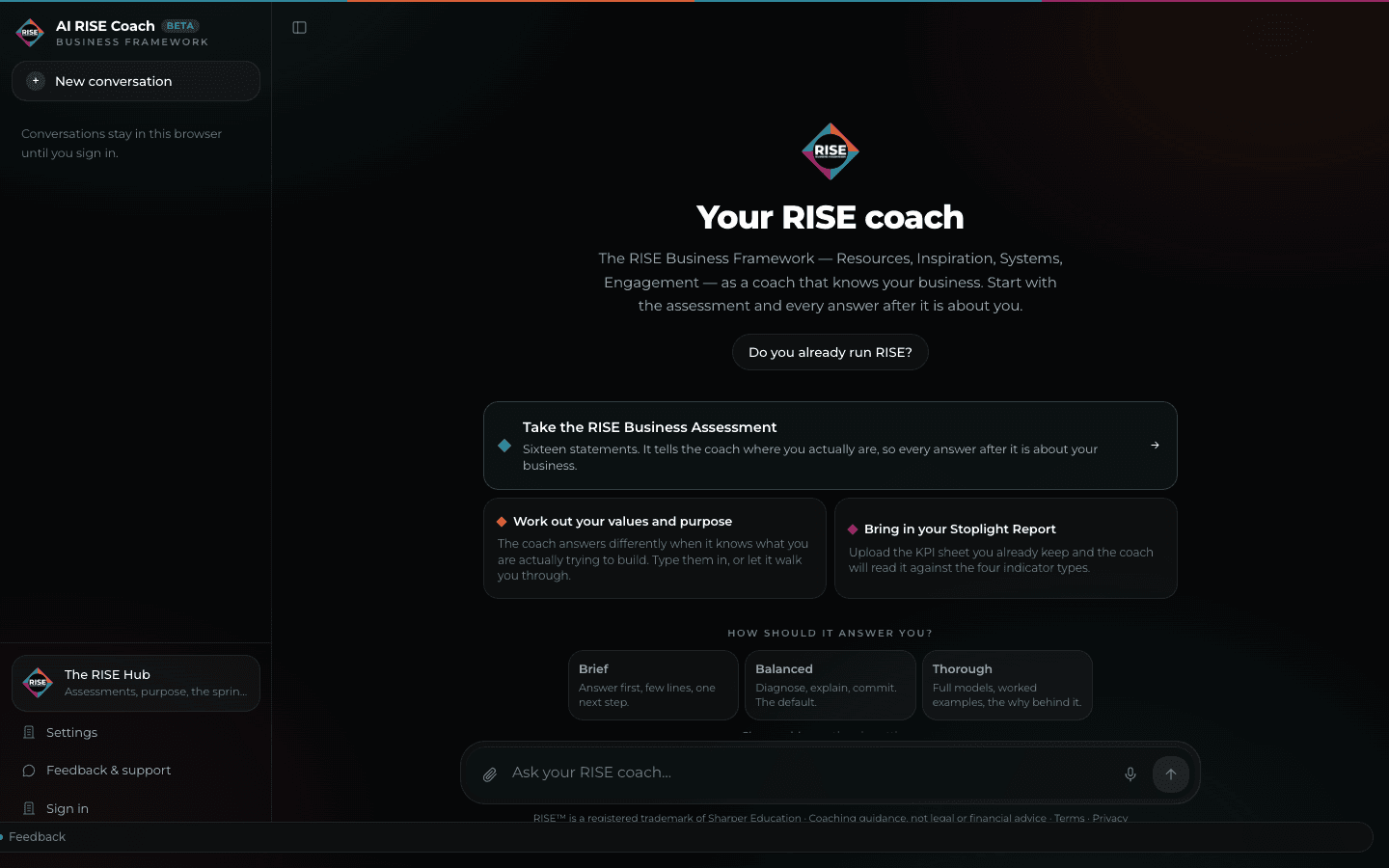Viewport: 1389px width, 868px height.
Task: Click the large RISE diamond logo
Action: click(831, 151)
